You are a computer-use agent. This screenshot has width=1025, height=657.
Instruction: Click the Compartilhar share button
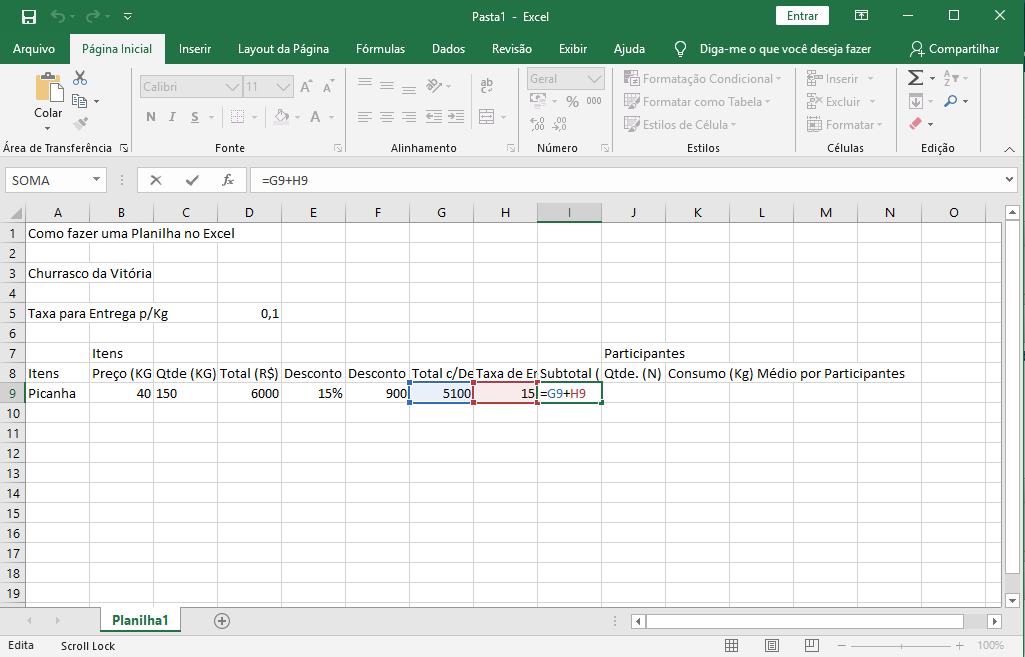pyautogui.click(x=954, y=49)
